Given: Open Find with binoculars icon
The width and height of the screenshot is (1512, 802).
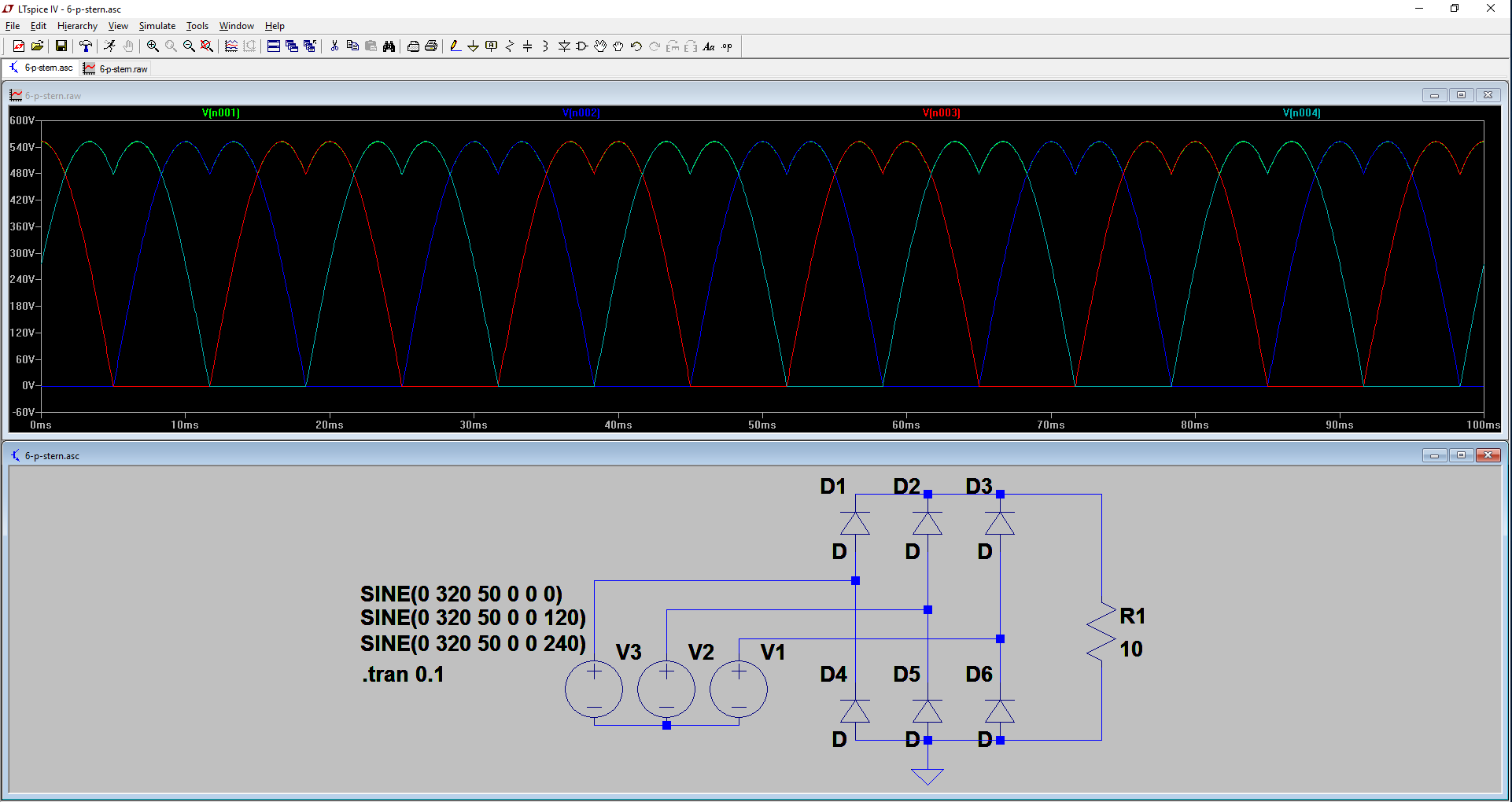Looking at the screenshot, I should 389,46.
